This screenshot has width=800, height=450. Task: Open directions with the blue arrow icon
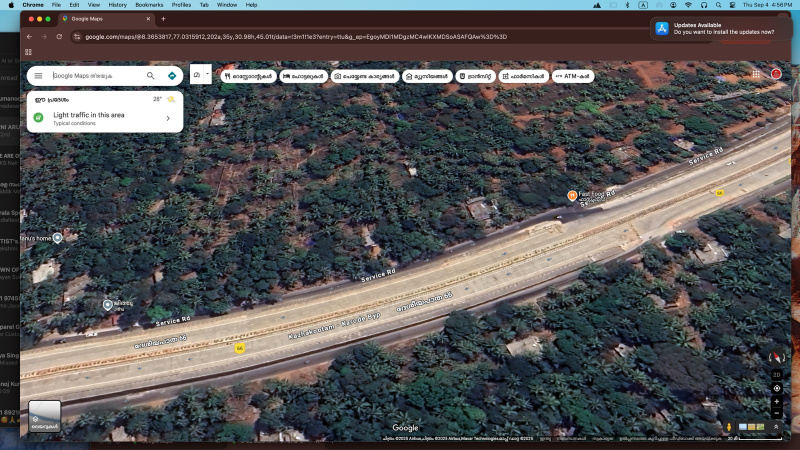(172, 76)
